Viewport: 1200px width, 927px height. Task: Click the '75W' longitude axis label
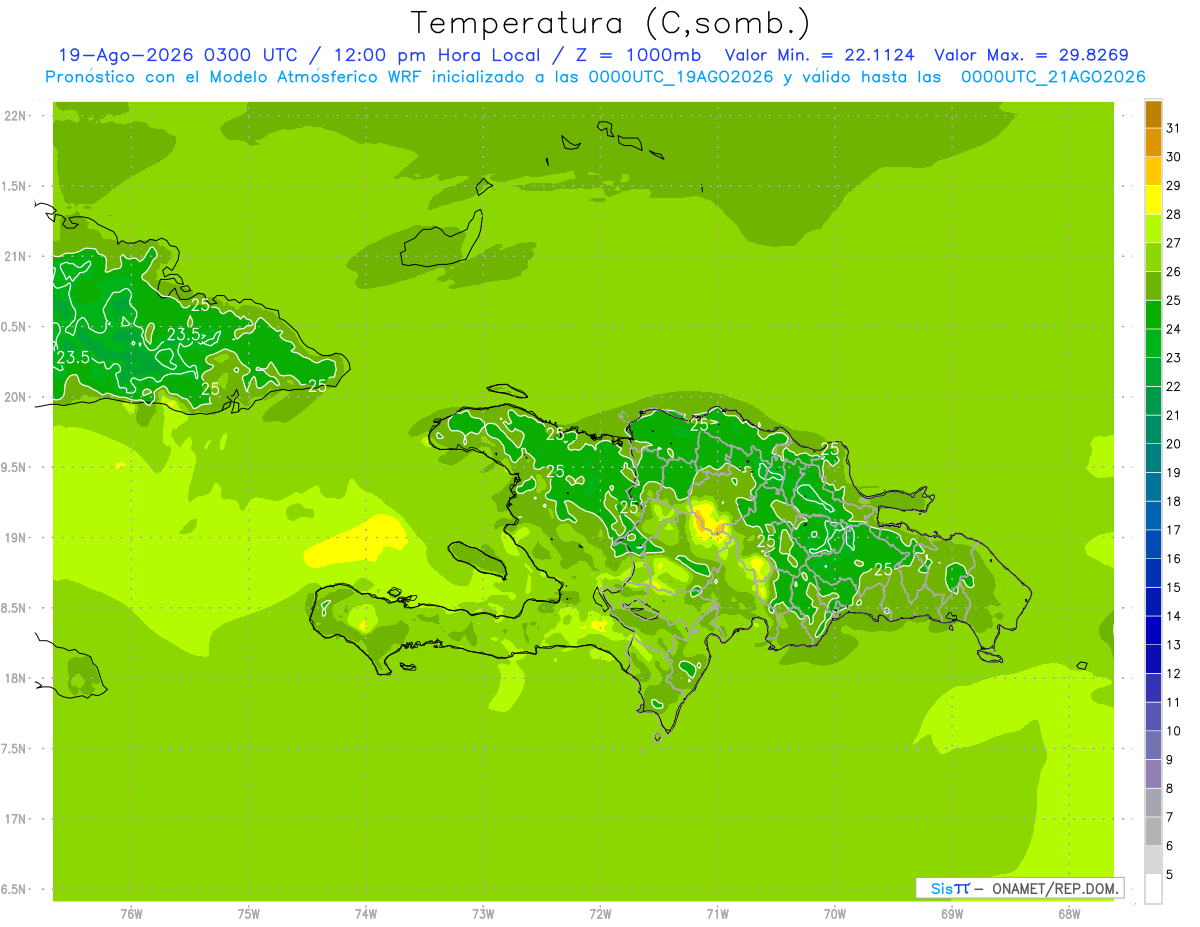point(249,914)
